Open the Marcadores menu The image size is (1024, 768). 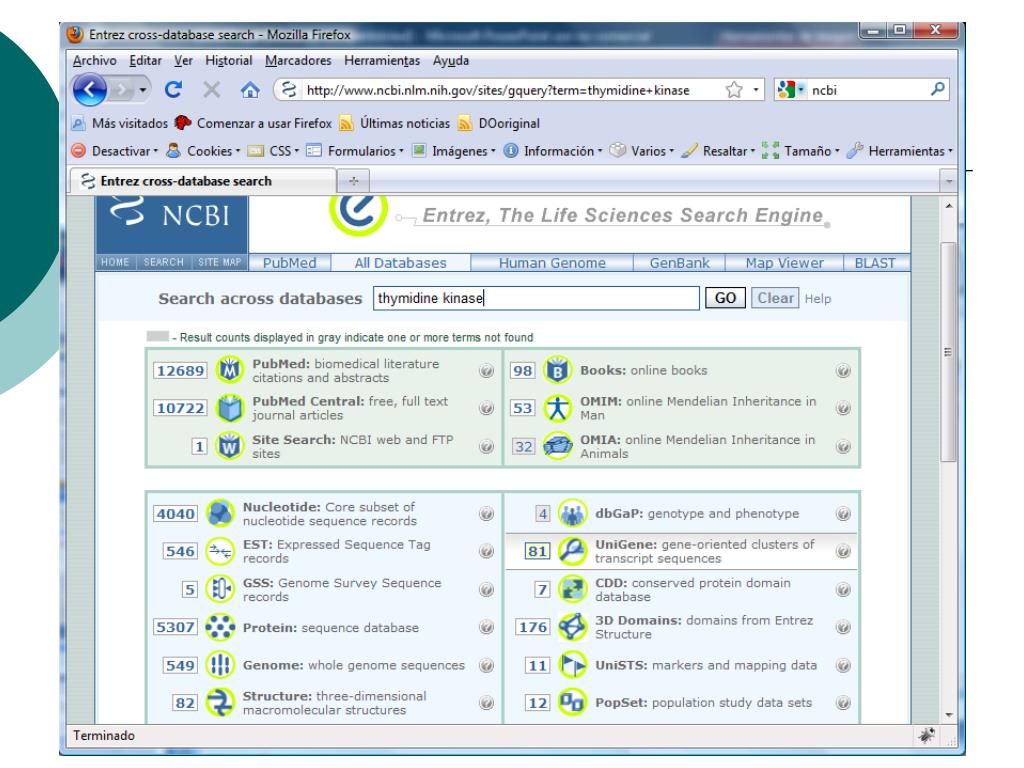click(x=298, y=61)
